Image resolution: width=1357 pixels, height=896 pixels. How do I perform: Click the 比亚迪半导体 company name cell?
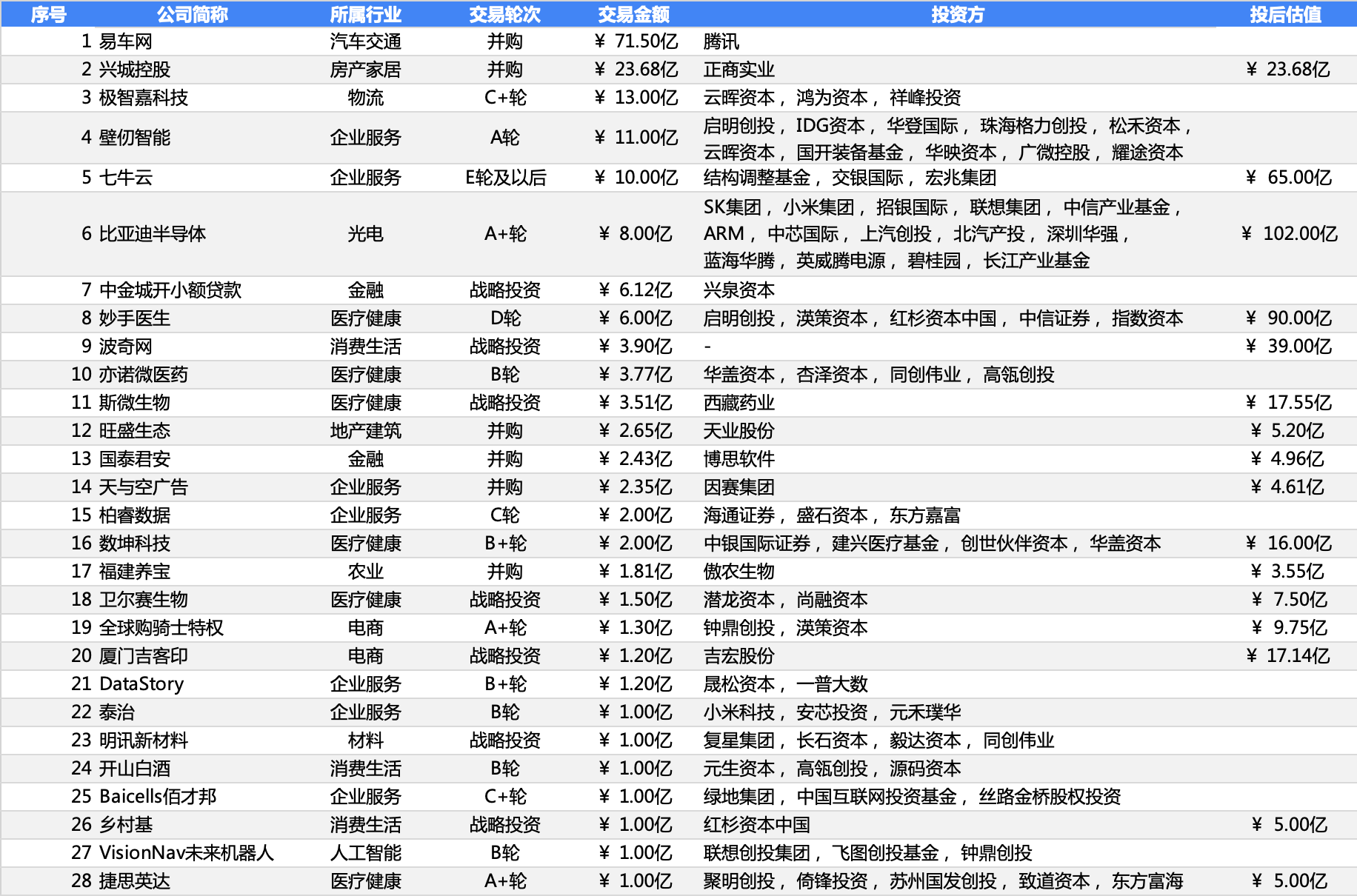tap(153, 234)
